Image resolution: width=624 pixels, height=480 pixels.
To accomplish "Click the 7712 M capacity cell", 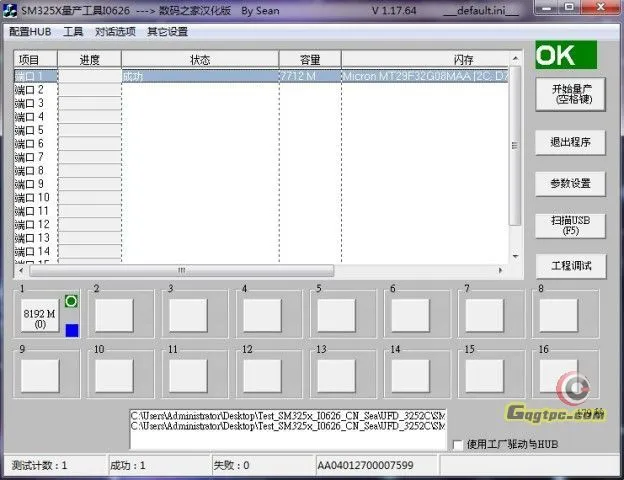I will (310, 76).
